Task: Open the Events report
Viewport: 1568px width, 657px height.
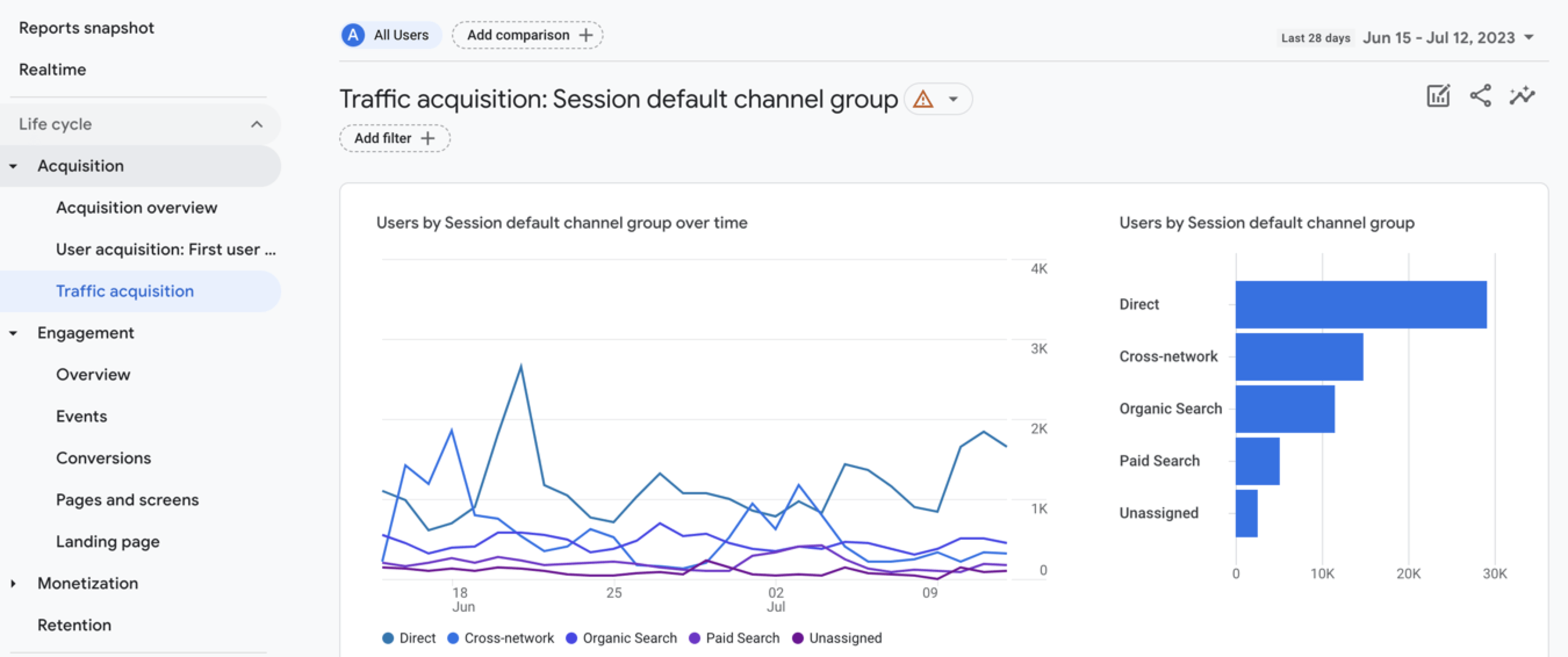Action: pyautogui.click(x=81, y=417)
